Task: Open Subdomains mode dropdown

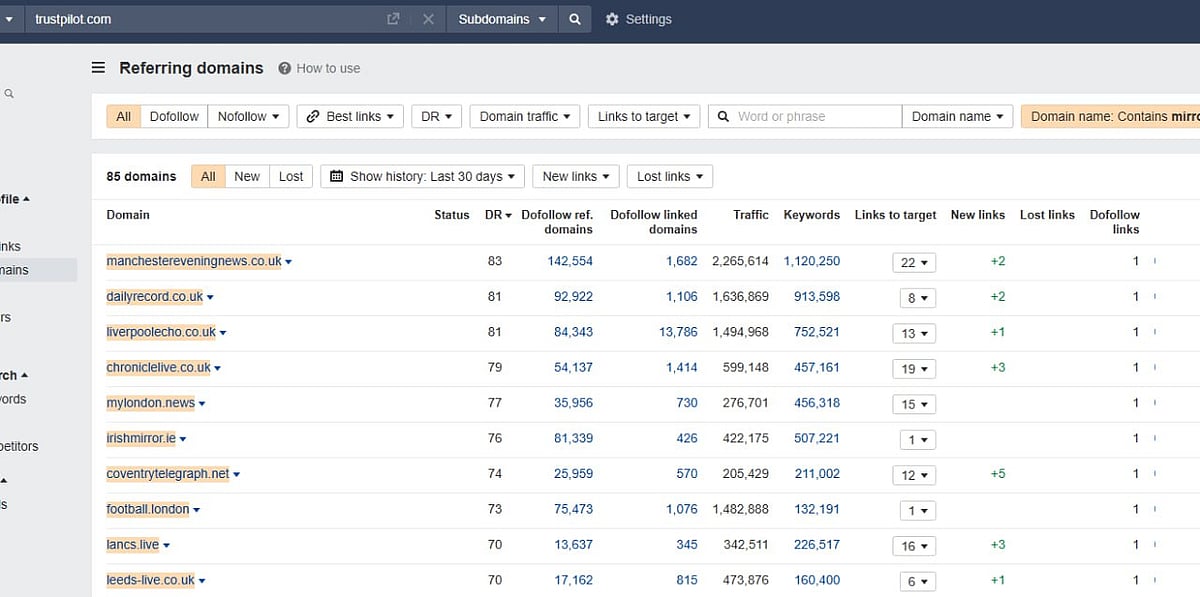Action: 502,19
